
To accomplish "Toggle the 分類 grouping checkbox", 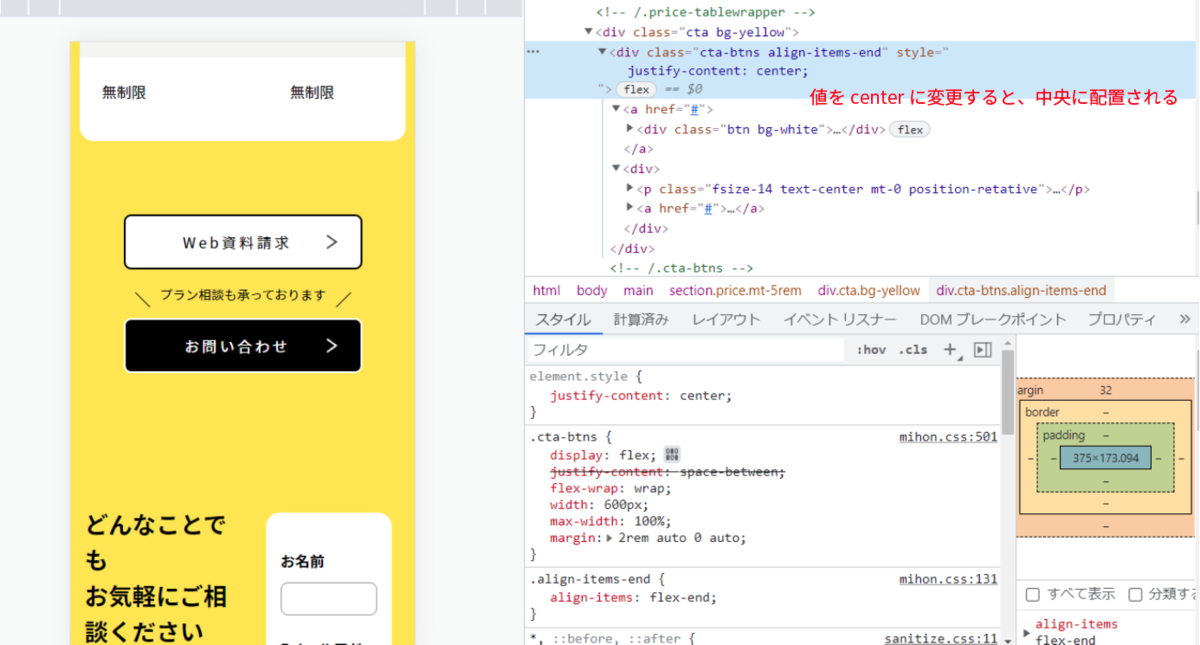I will pos(1135,594).
